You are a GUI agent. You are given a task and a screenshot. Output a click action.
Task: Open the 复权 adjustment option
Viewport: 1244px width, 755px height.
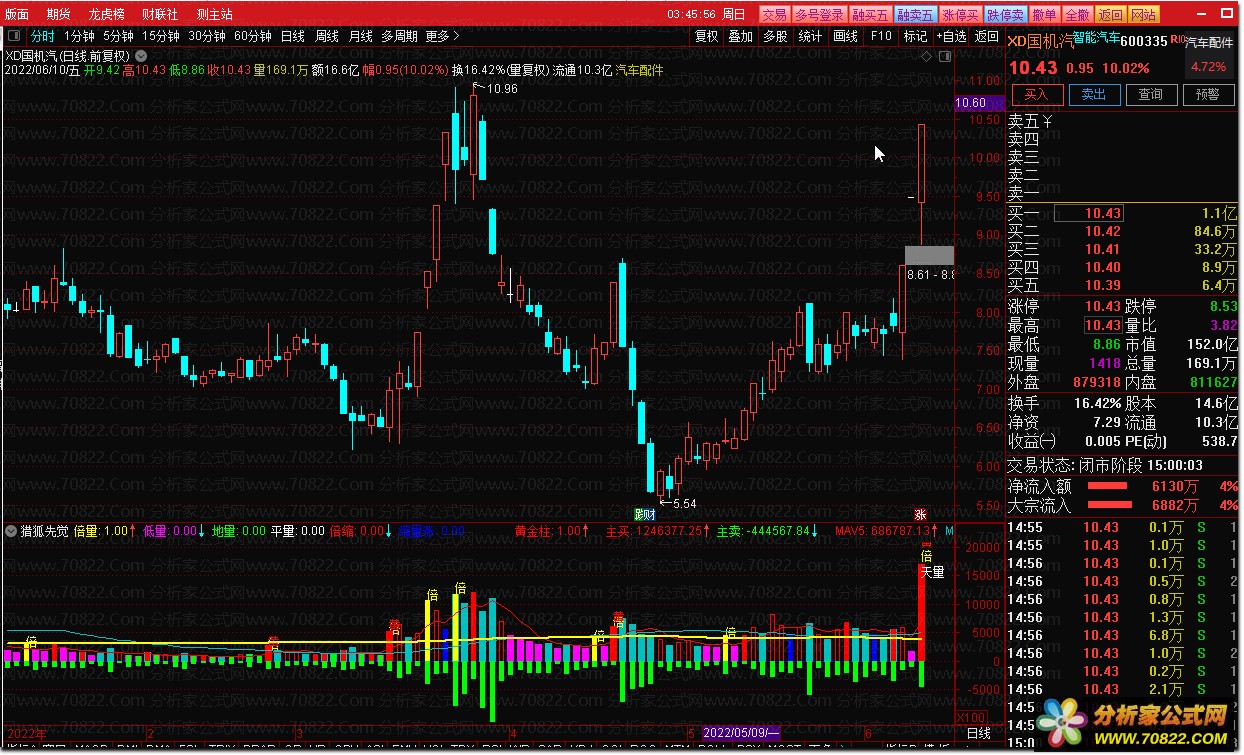(x=706, y=36)
